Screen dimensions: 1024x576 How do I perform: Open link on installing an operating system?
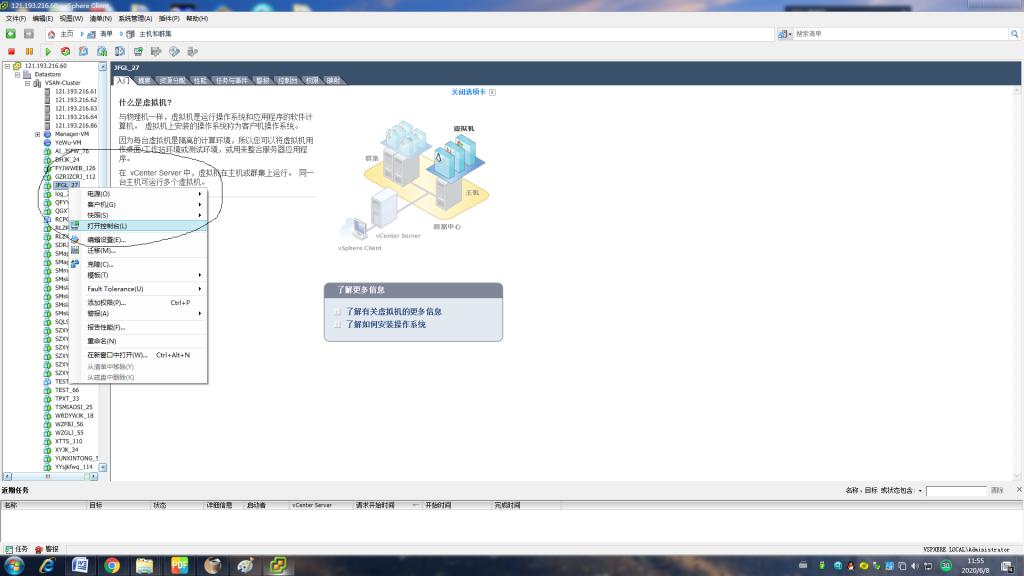(386, 324)
